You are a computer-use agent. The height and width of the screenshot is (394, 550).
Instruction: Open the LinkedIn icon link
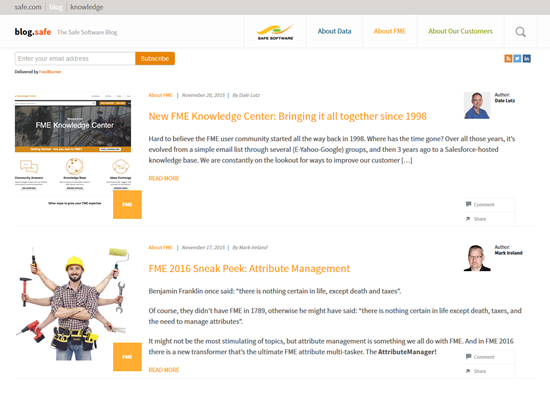(526, 59)
